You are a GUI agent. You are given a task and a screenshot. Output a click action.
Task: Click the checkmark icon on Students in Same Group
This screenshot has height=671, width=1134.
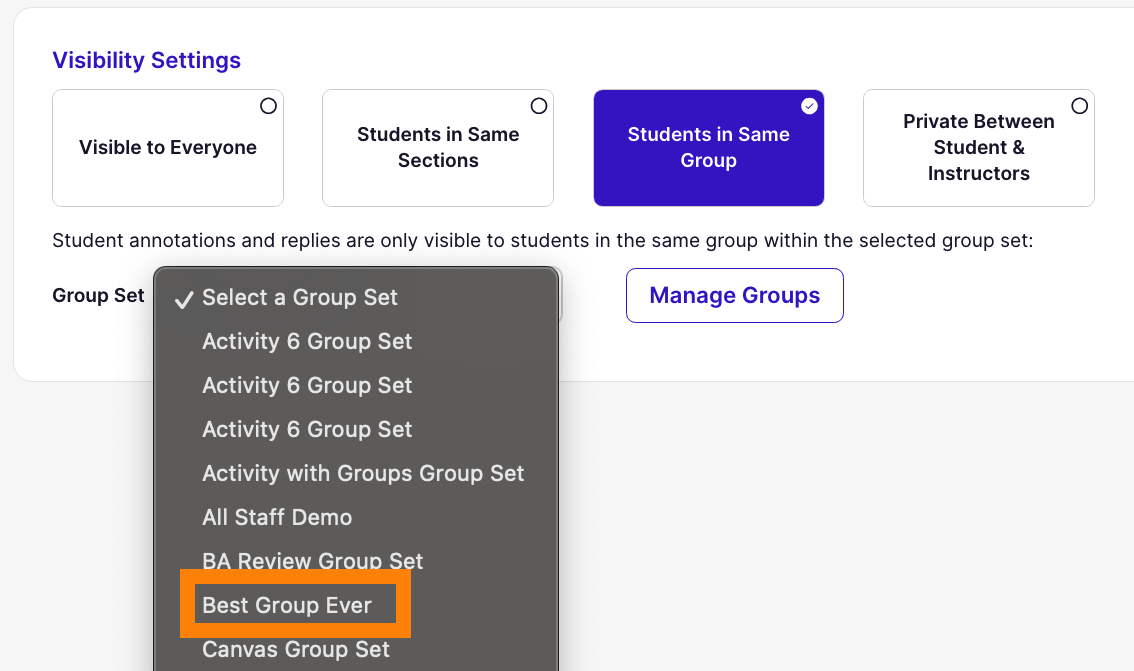coord(809,105)
